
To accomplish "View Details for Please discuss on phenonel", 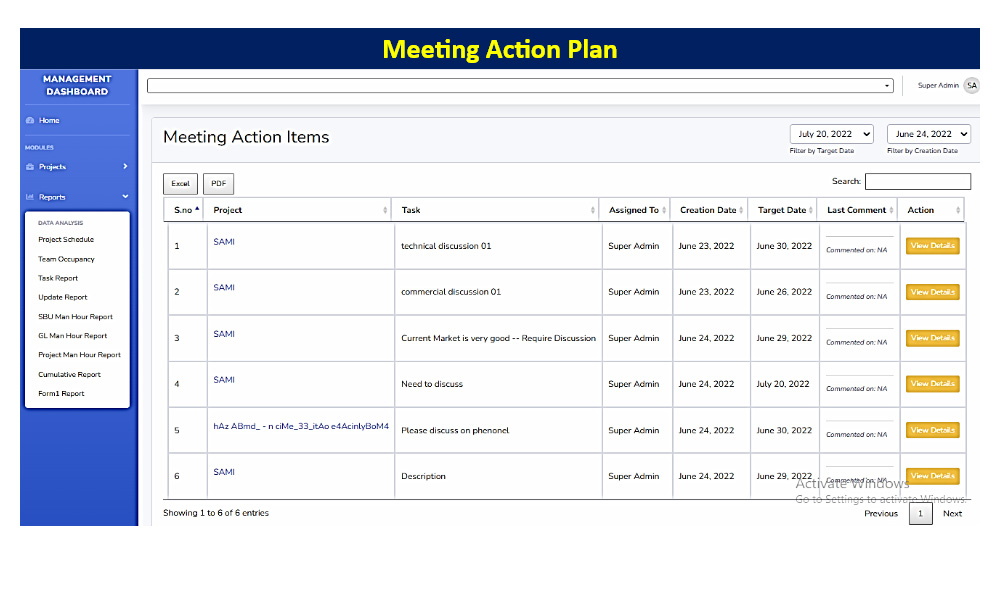I will click(x=932, y=430).
